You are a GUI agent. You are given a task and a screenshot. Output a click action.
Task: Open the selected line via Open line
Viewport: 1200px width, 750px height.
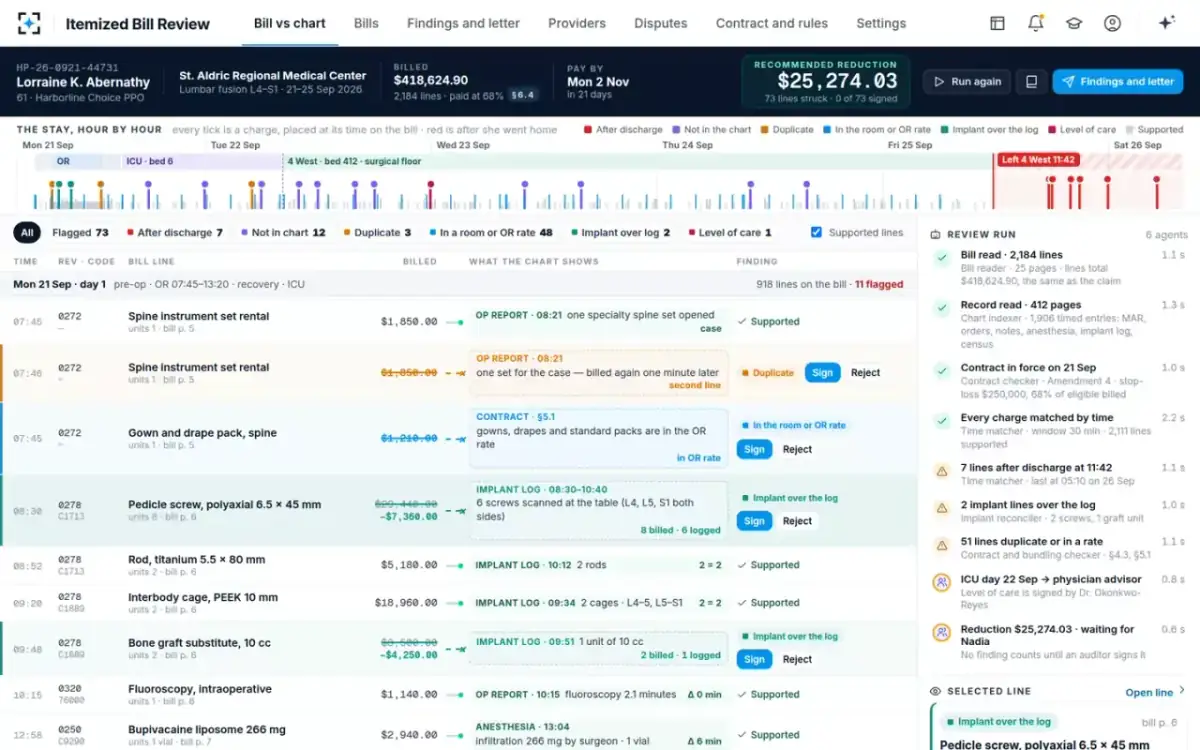1155,692
